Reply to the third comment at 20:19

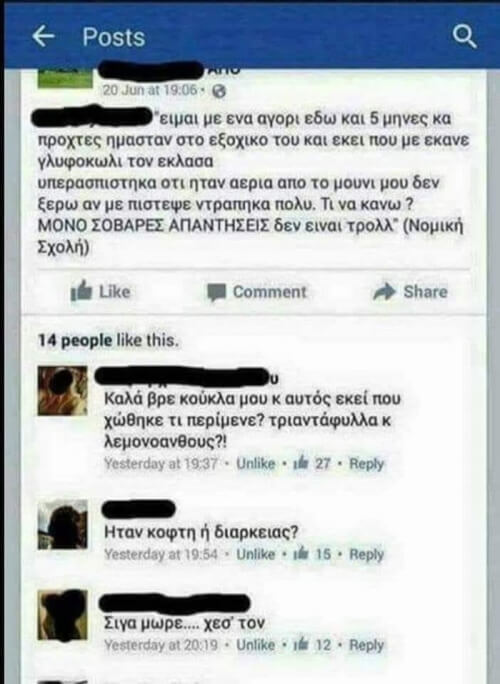tap(366, 645)
